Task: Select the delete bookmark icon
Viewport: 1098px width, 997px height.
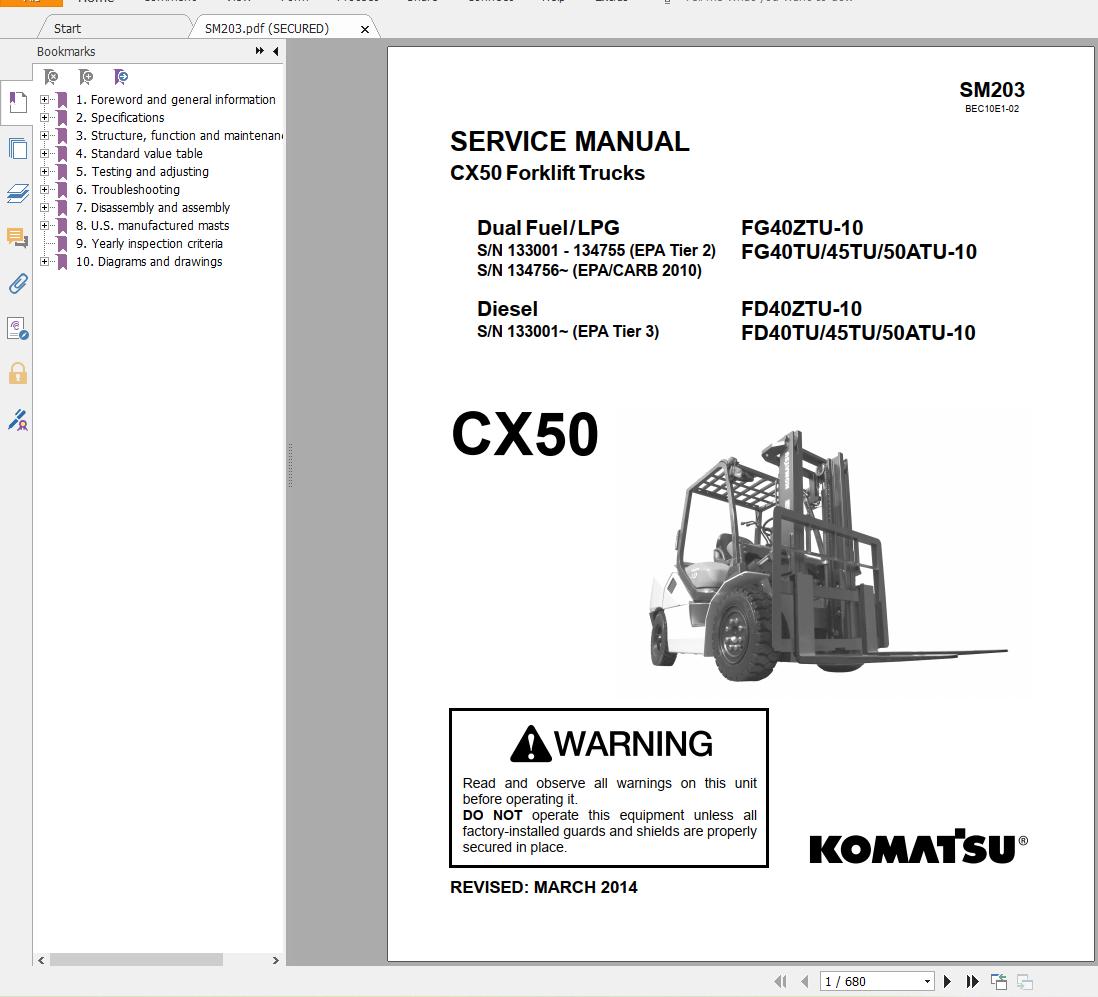Action: click(51, 77)
